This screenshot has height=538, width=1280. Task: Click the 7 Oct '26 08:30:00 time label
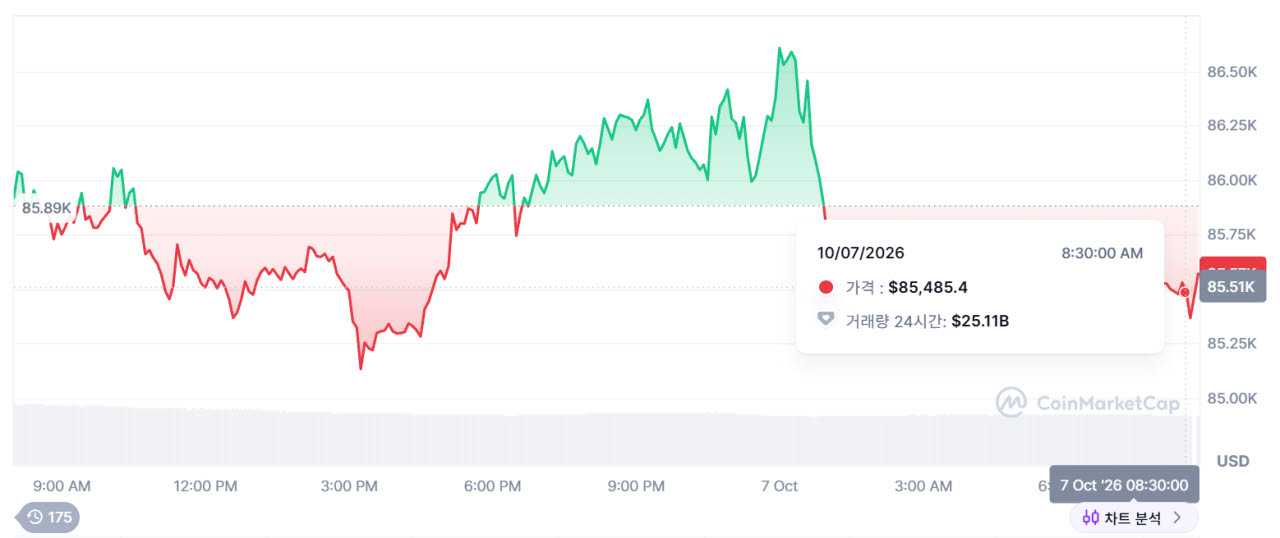pyautogui.click(x=1123, y=485)
